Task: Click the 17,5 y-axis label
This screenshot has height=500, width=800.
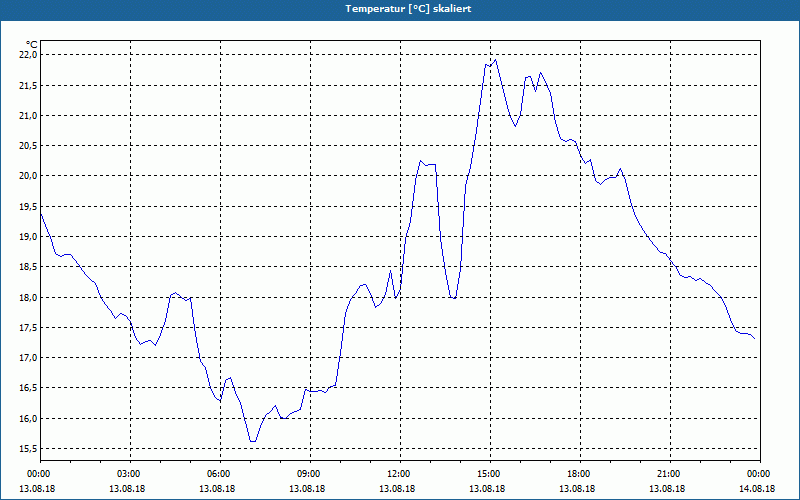Action: click(x=30, y=328)
